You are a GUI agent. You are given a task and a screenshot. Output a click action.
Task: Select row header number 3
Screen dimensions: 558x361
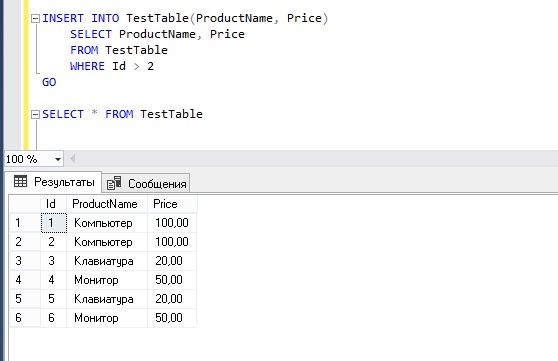tap(25, 261)
